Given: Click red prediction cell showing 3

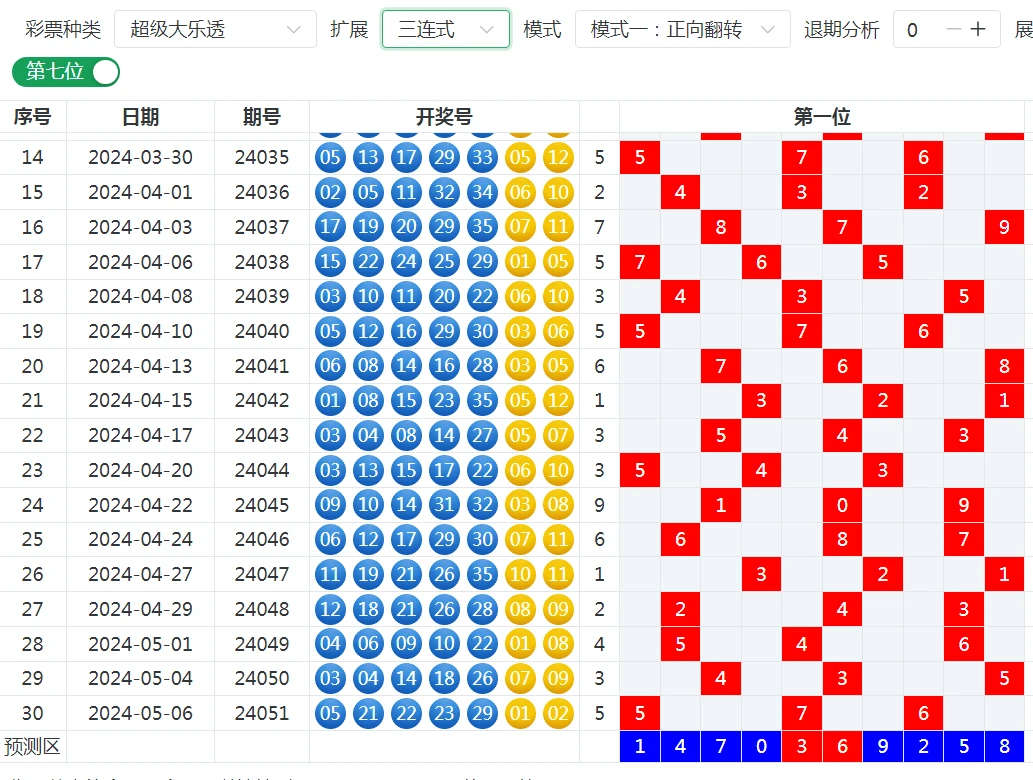Looking at the screenshot, I should coord(802,746).
